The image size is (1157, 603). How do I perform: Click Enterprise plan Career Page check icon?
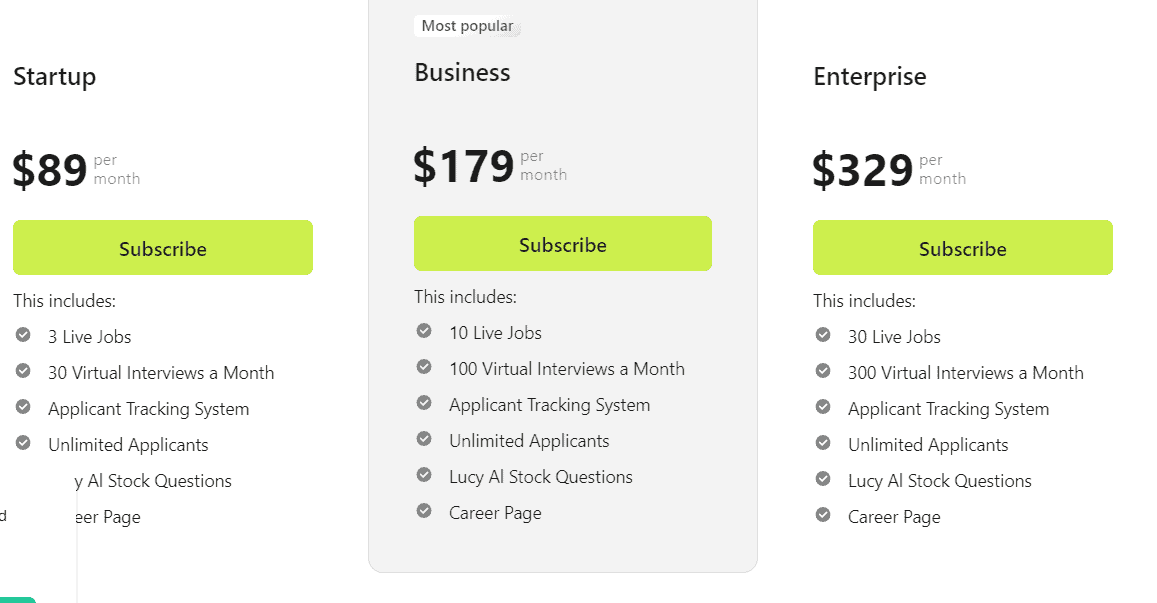(x=823, y=515)
